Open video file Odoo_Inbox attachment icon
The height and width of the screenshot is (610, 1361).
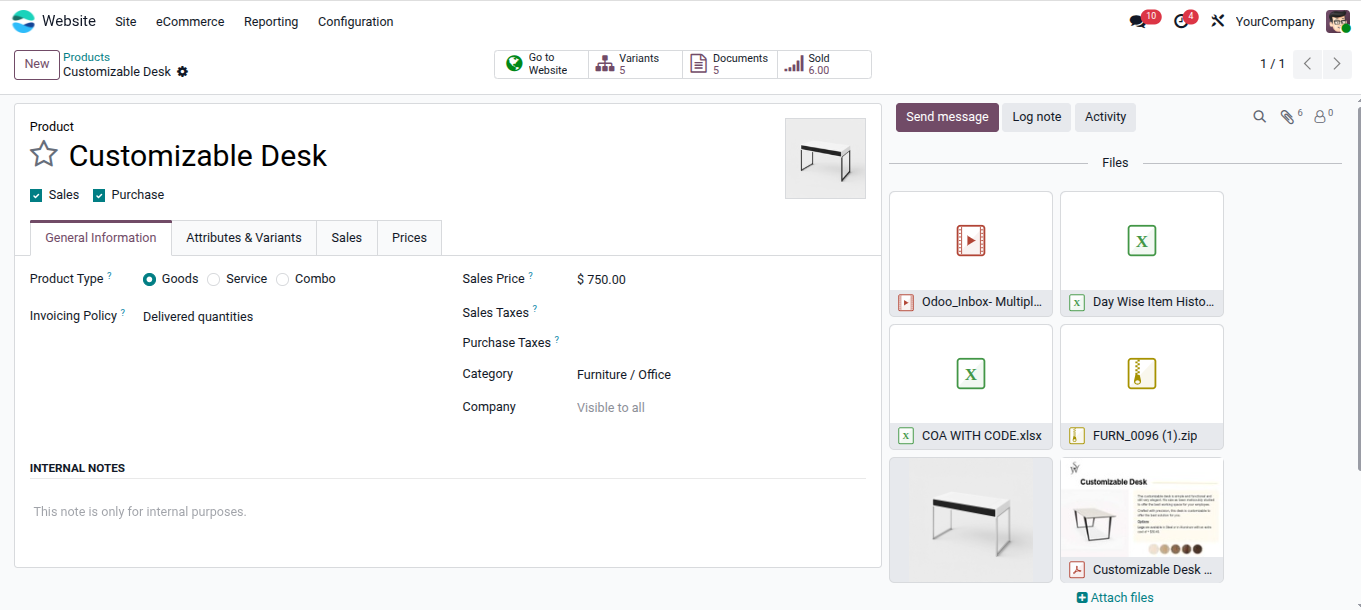[971, 241]
